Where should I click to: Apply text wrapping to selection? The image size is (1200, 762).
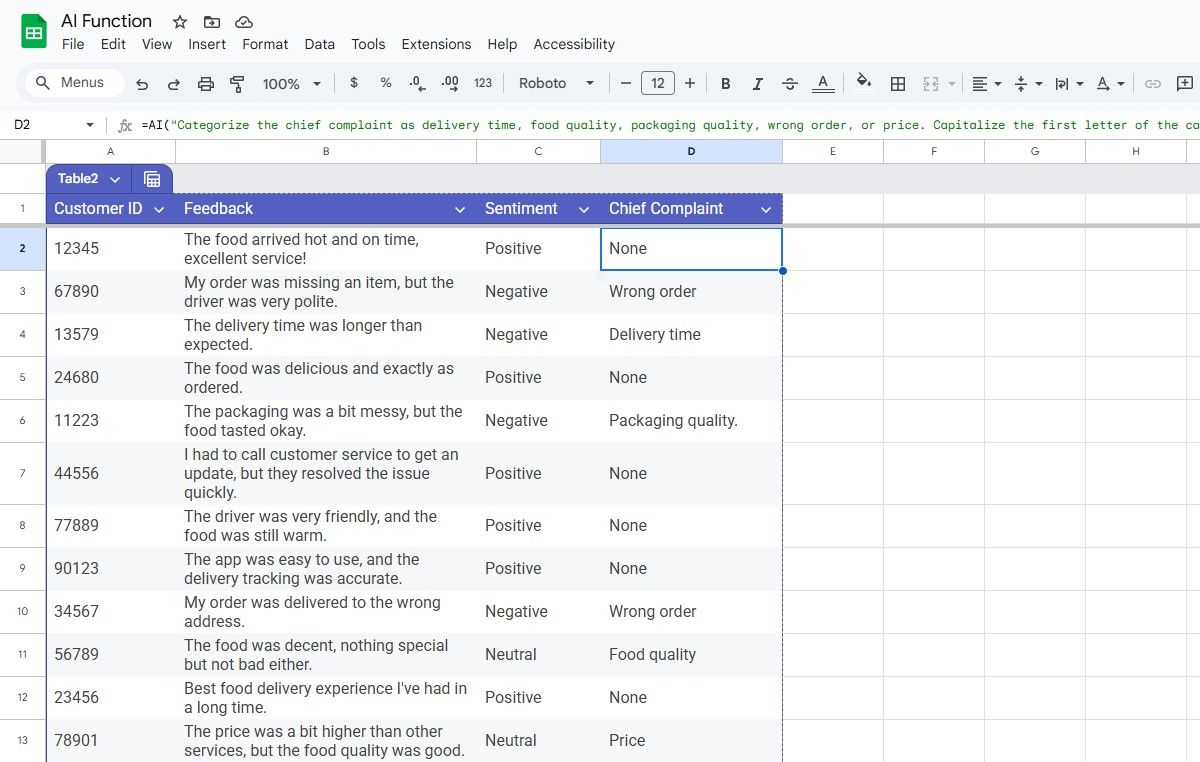[1060, 83]
